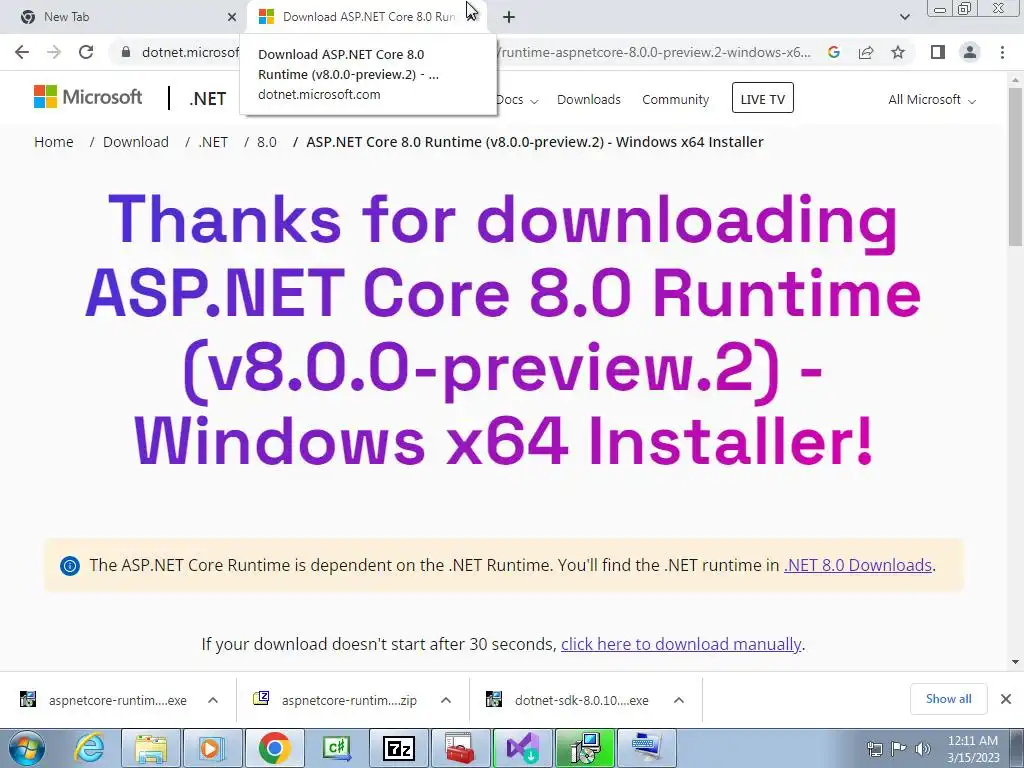Open Windows Explorer folder from taskbar
This screenshot has height=768, width=1024.
(x=151, y=748)
